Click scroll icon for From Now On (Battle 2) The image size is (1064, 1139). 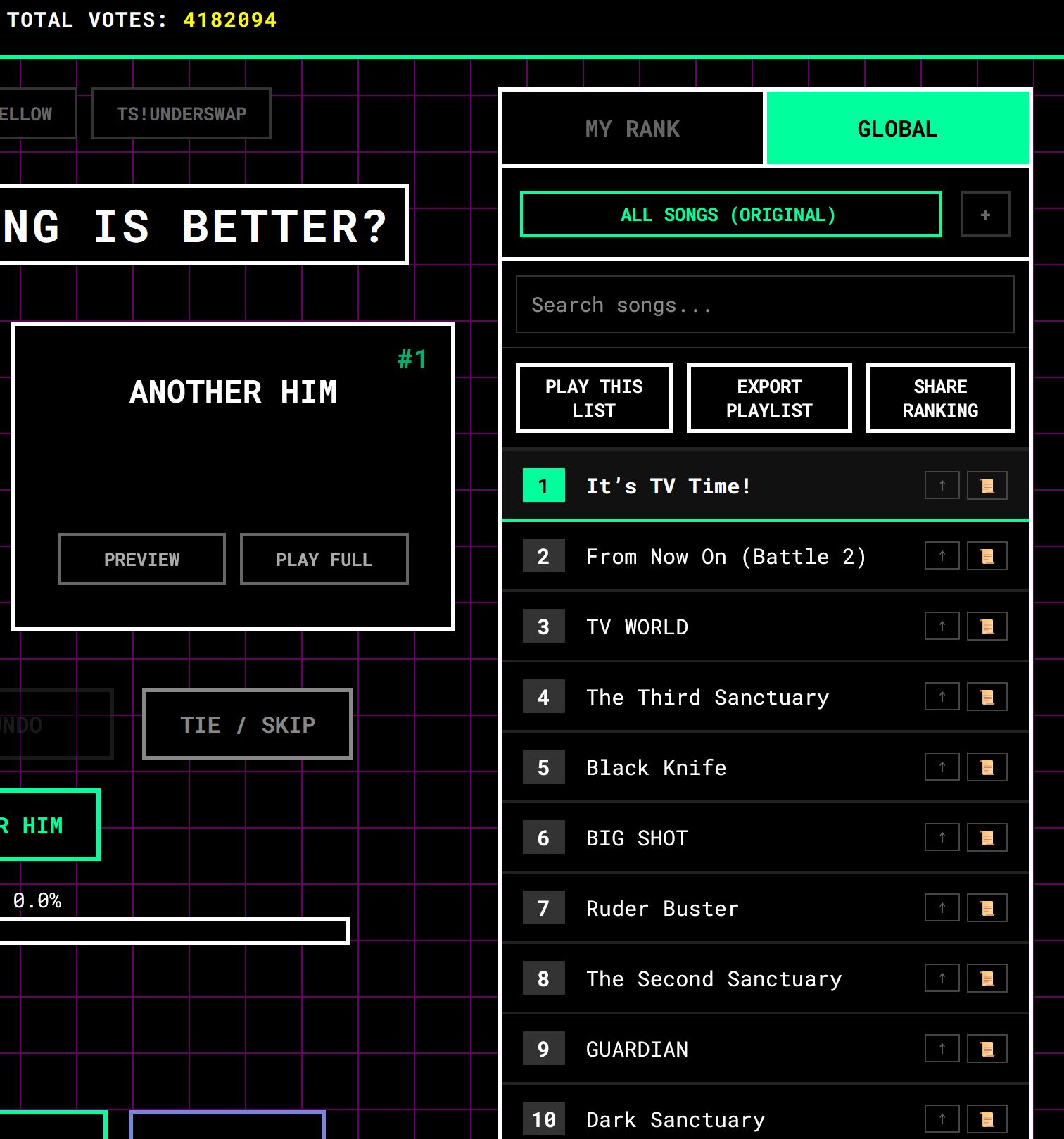[x=987, y=556]
